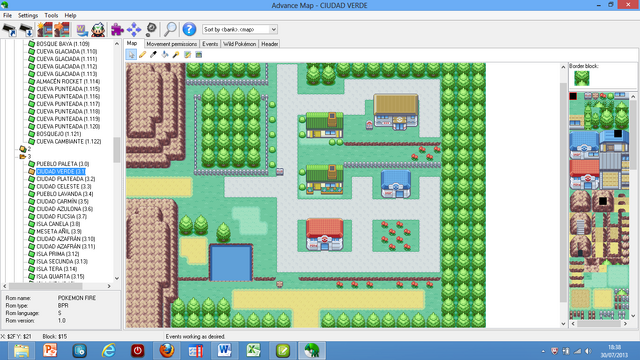The height and width of the screenshot is (360, 640).
Task: Click the blue four-arrow move icon
Action: (134, 30)
